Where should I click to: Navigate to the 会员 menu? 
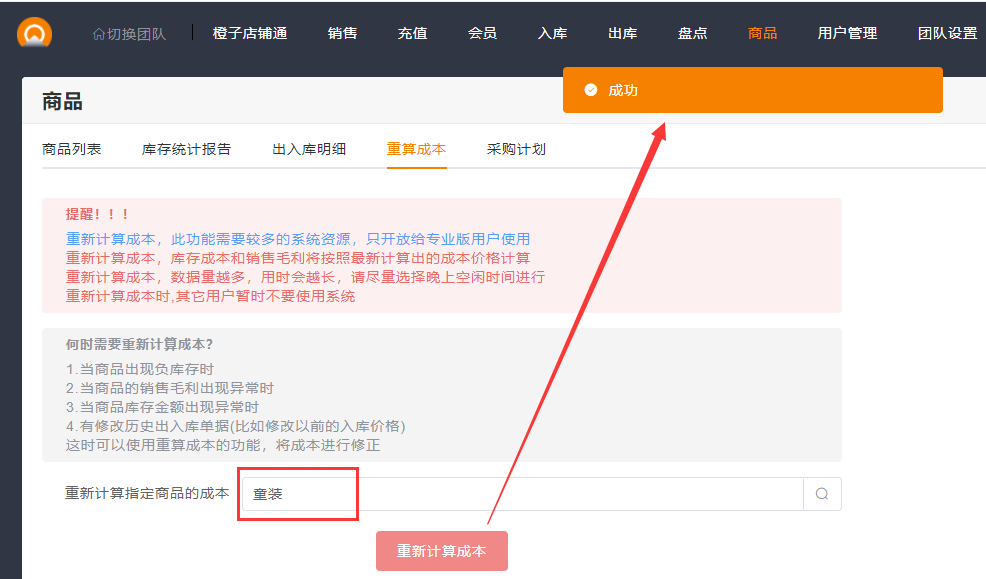482,33
